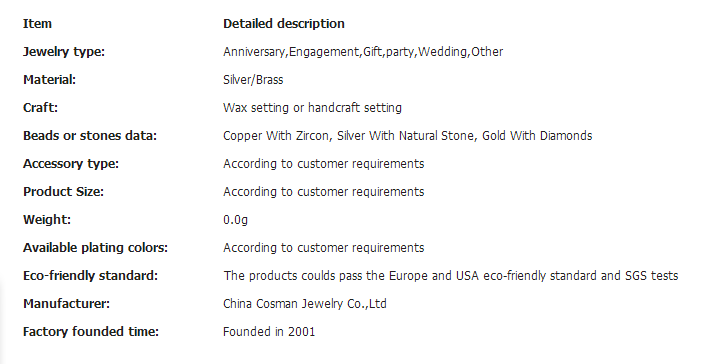Click the 'Eco-friendly standard:' label
This screenshot has width=713, height=364.
(90, 276)
